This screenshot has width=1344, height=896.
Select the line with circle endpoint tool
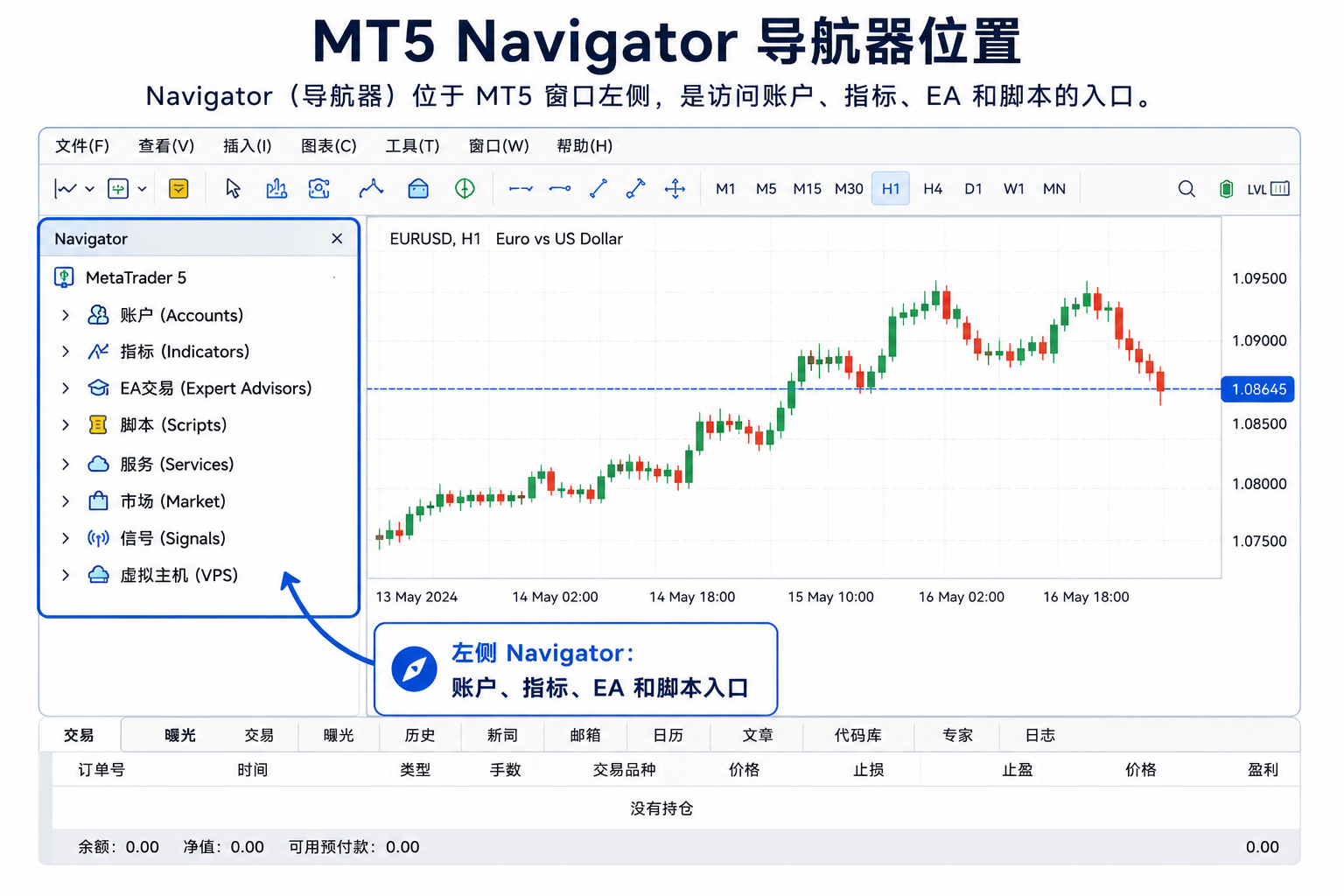click(560, 188)
